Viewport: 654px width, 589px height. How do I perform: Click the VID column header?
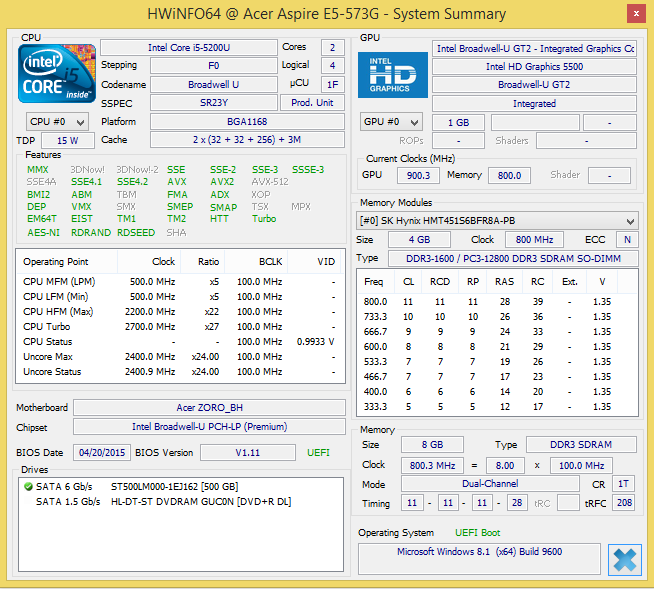coord(314,262)
